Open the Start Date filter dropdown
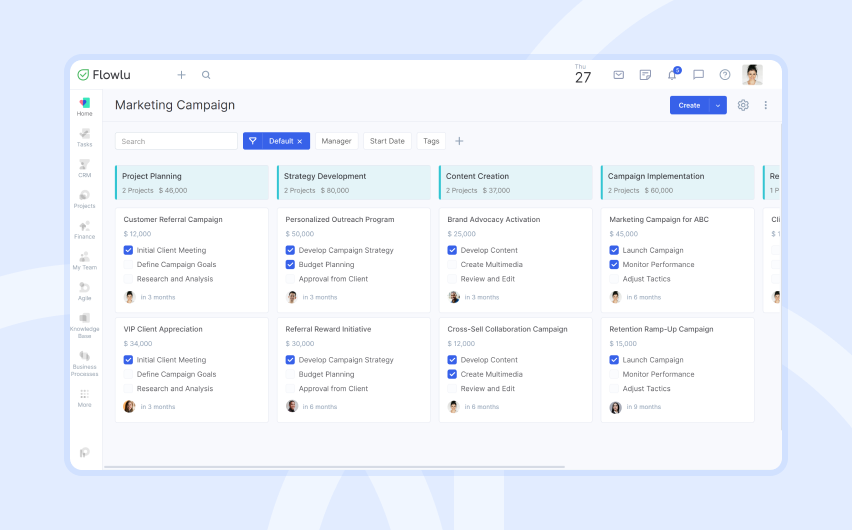 point(387,141)
